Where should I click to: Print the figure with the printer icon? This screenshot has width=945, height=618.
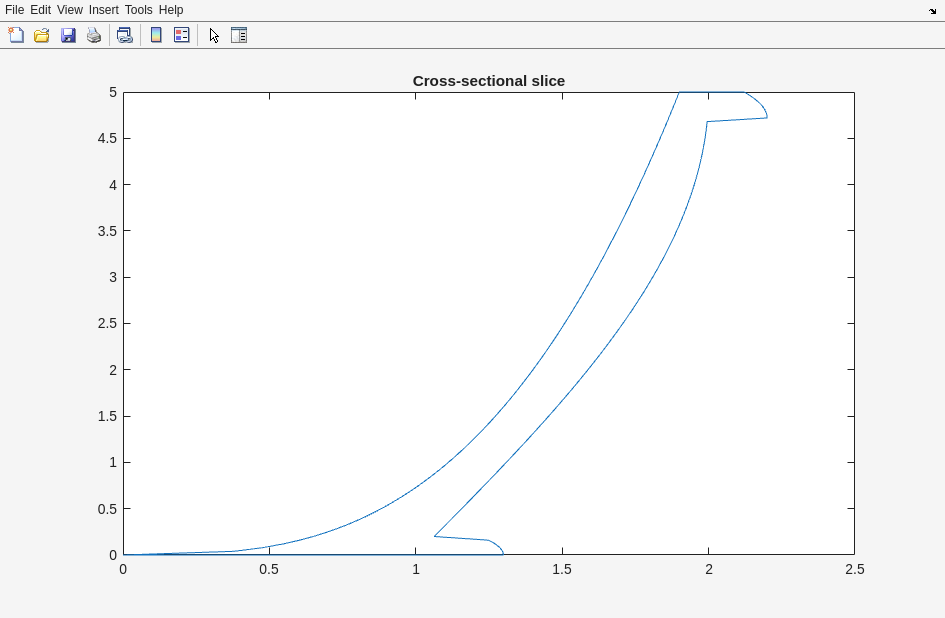94,35
